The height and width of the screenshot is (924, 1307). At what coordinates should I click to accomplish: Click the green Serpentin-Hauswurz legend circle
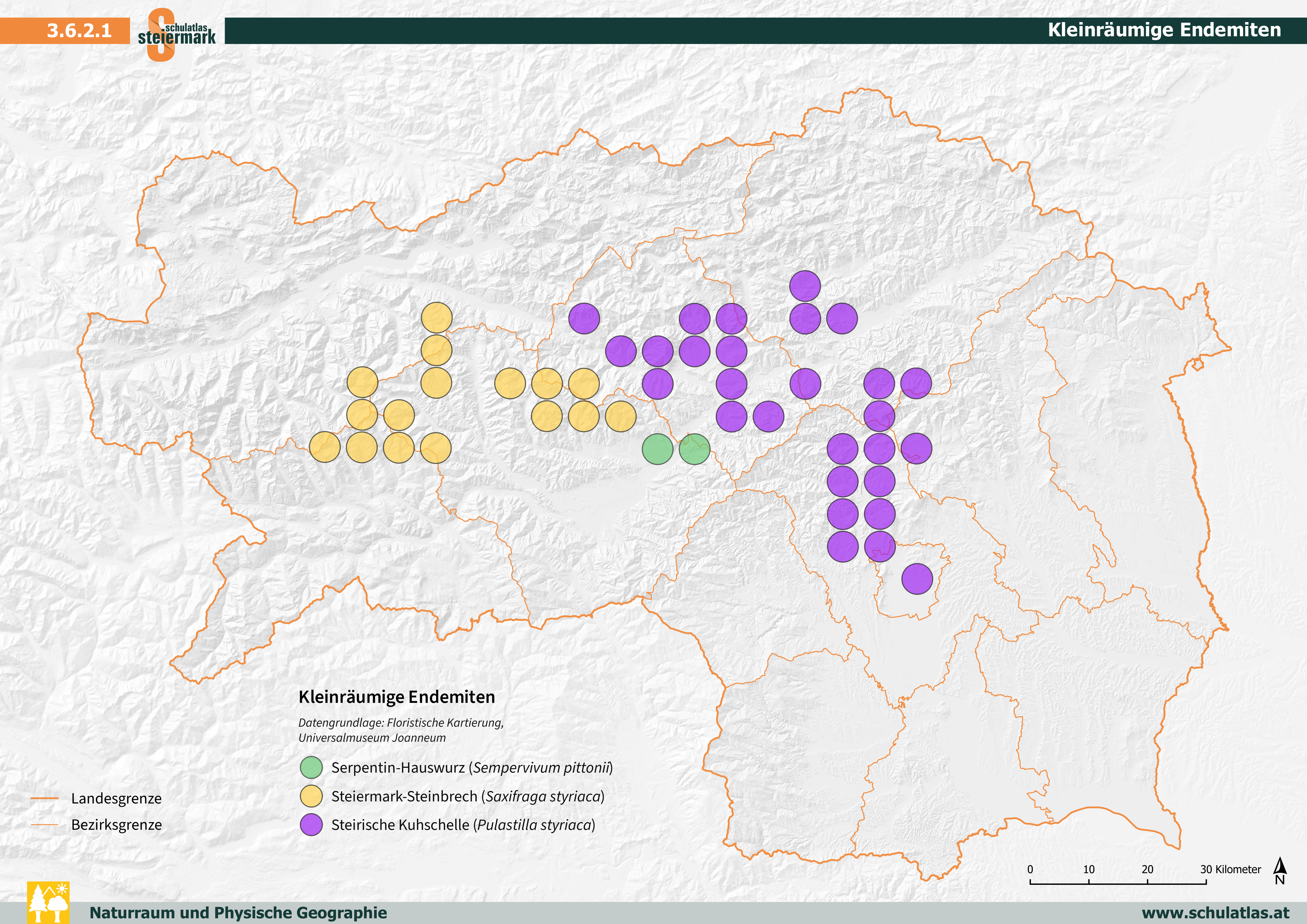(x=311, y=768)
